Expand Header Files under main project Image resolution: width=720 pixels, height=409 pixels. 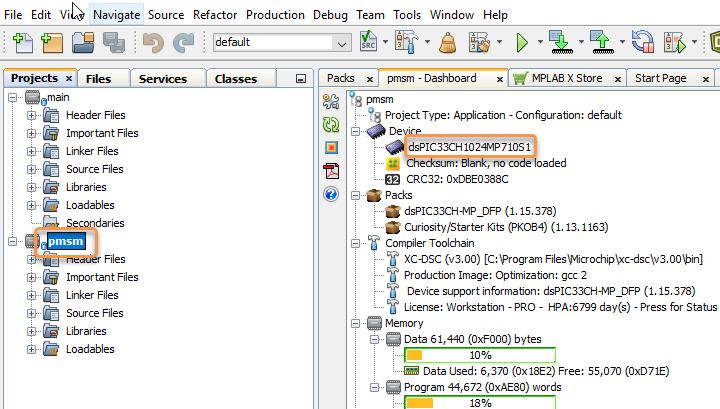coord(31,115)
